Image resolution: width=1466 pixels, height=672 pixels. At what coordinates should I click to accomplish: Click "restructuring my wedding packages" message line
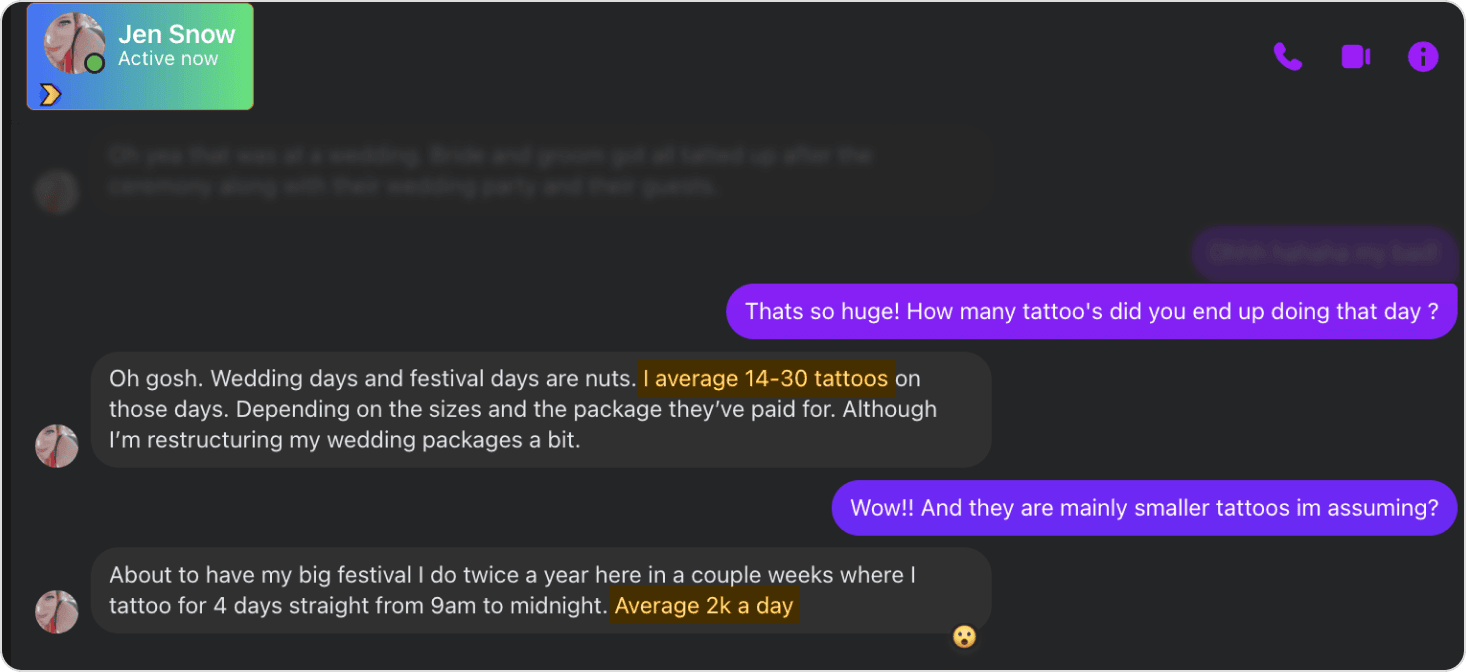pyautogui.click(x=344, y=440)
